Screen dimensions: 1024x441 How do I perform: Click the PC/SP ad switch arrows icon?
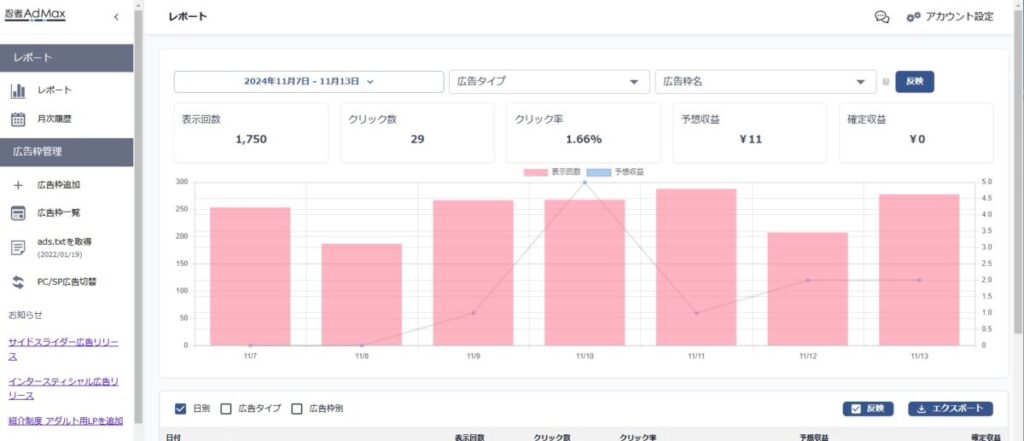(18, 282)
